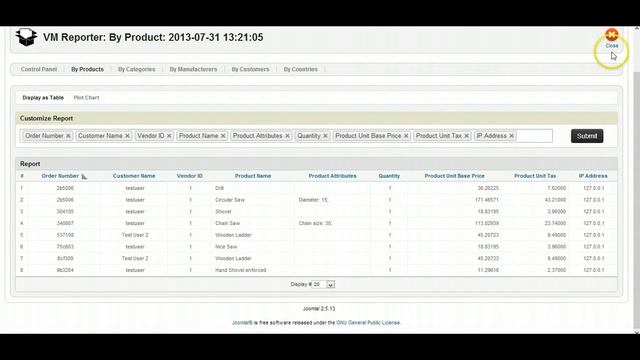The image size is (640, 360).
Task: Click the sort arrow beside Order Number
Action: 84,176
